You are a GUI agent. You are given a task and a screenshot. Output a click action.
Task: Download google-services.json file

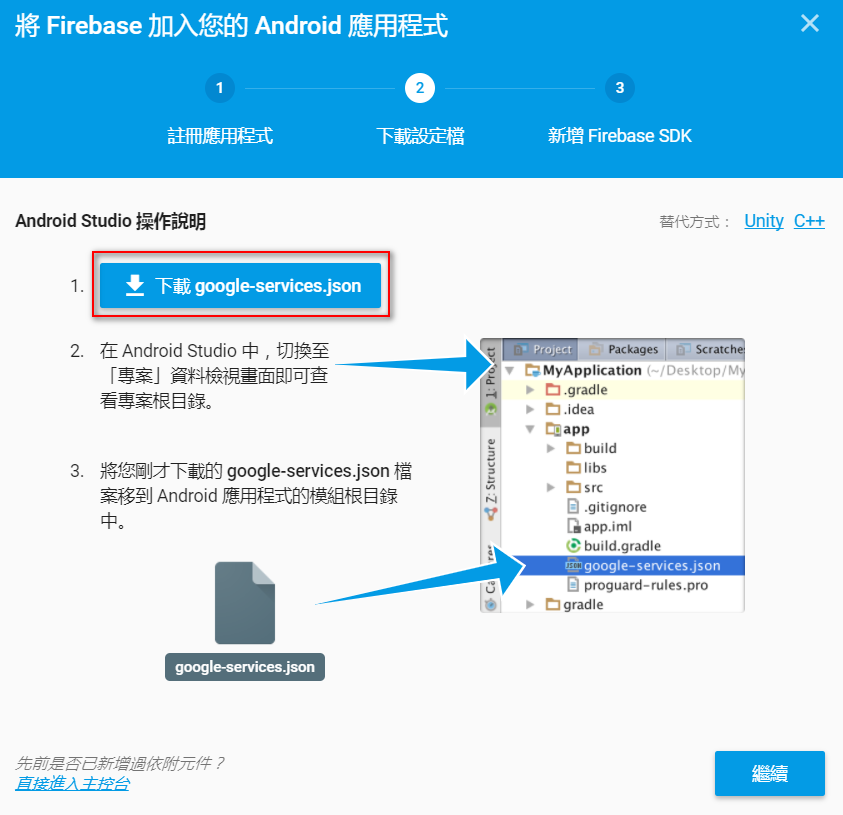(240, 285)
